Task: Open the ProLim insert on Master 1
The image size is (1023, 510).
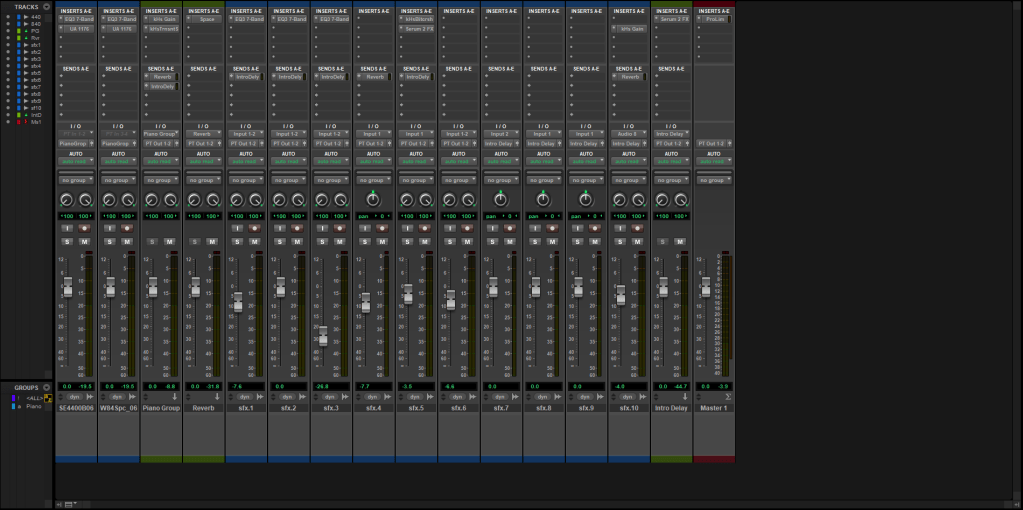Action: click(714, 18)
